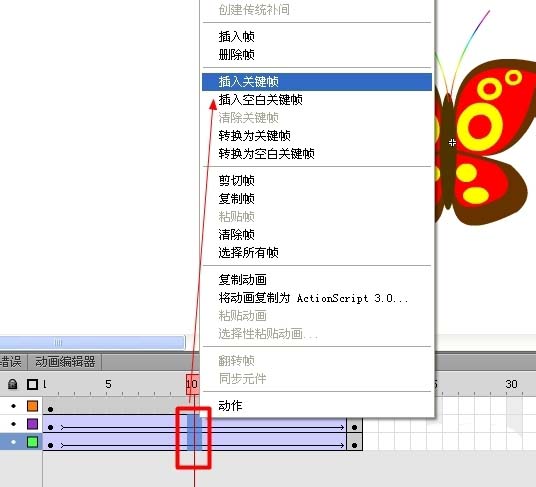Toggle outline view of the purple layer

(x=32, y=424)
